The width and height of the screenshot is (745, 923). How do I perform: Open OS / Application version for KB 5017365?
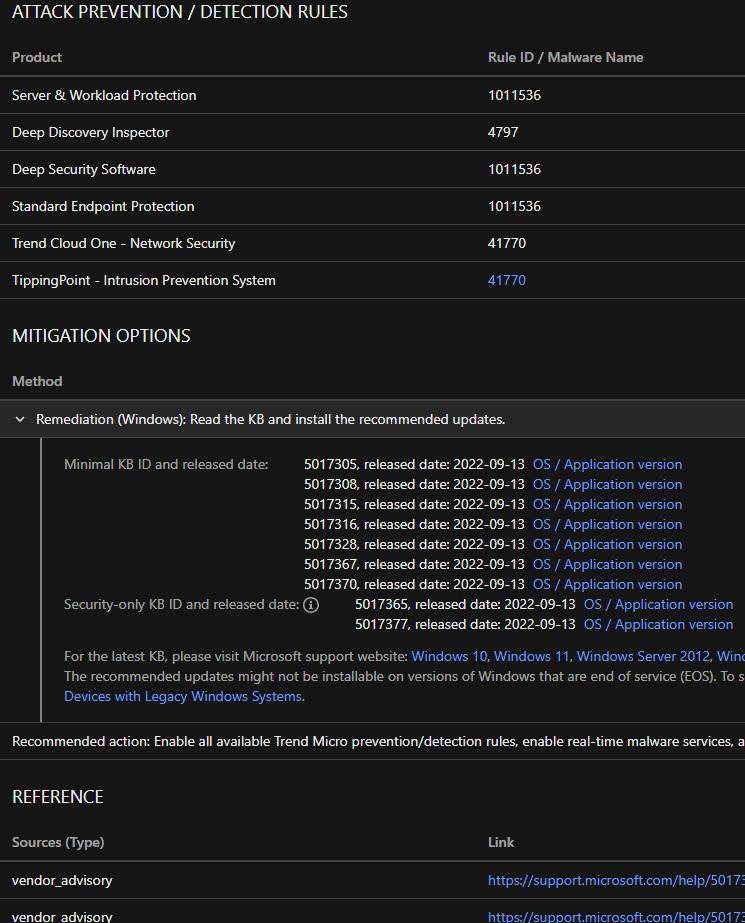click(x=658, y=605)
